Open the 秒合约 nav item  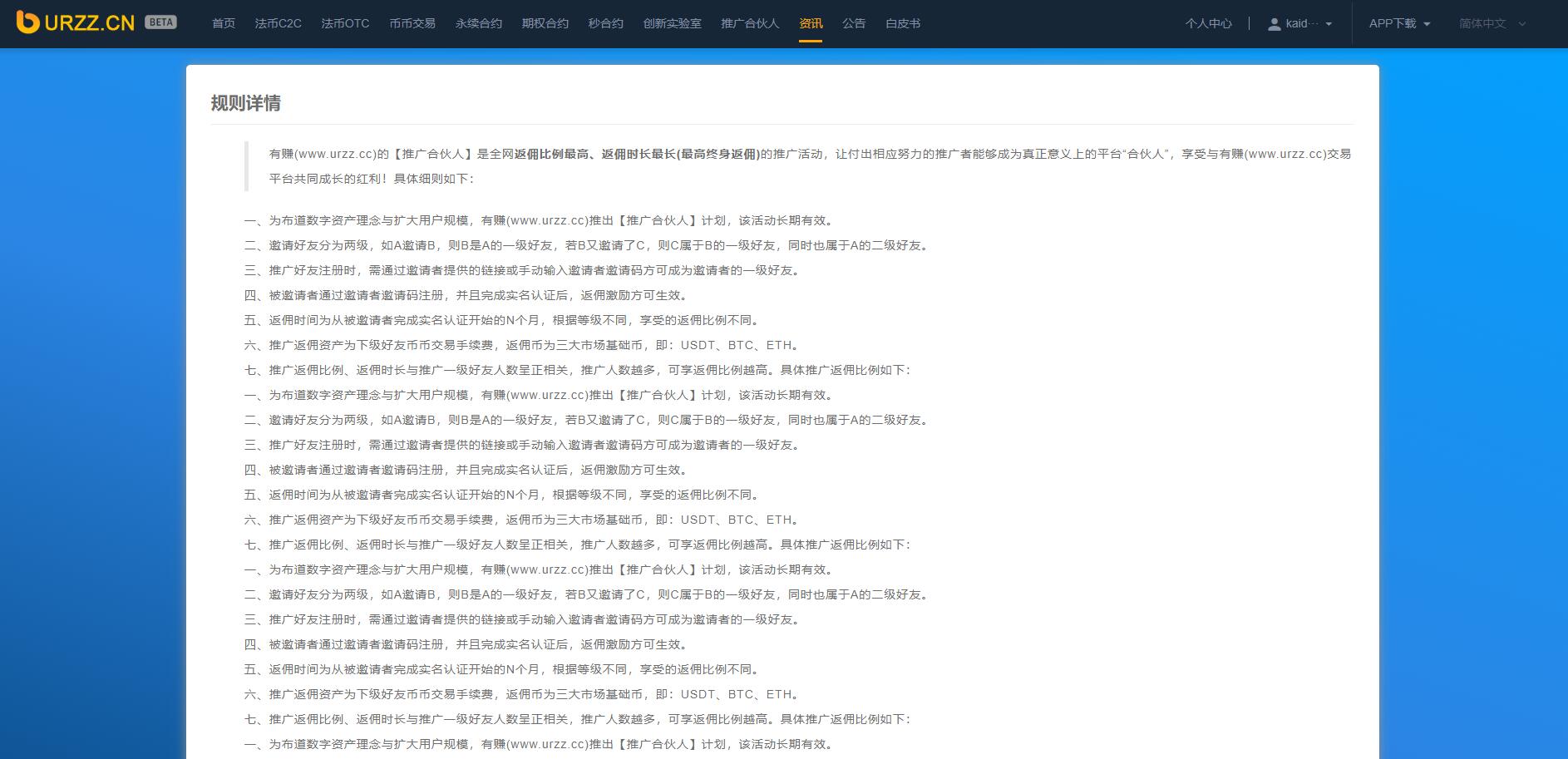(x=606, y=23)
